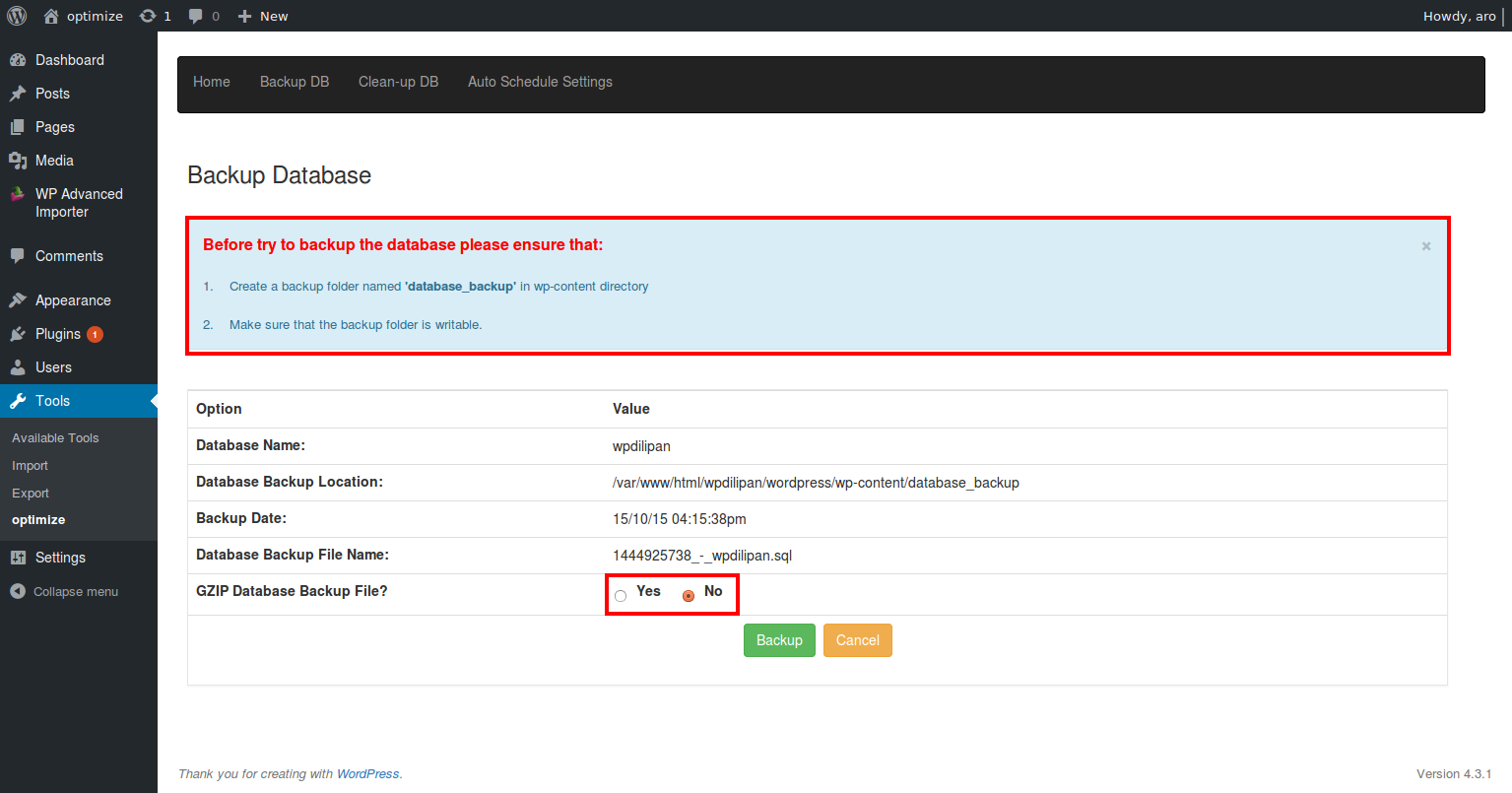Open the New content menu label
1512x793 pixels.
[274, 16]
